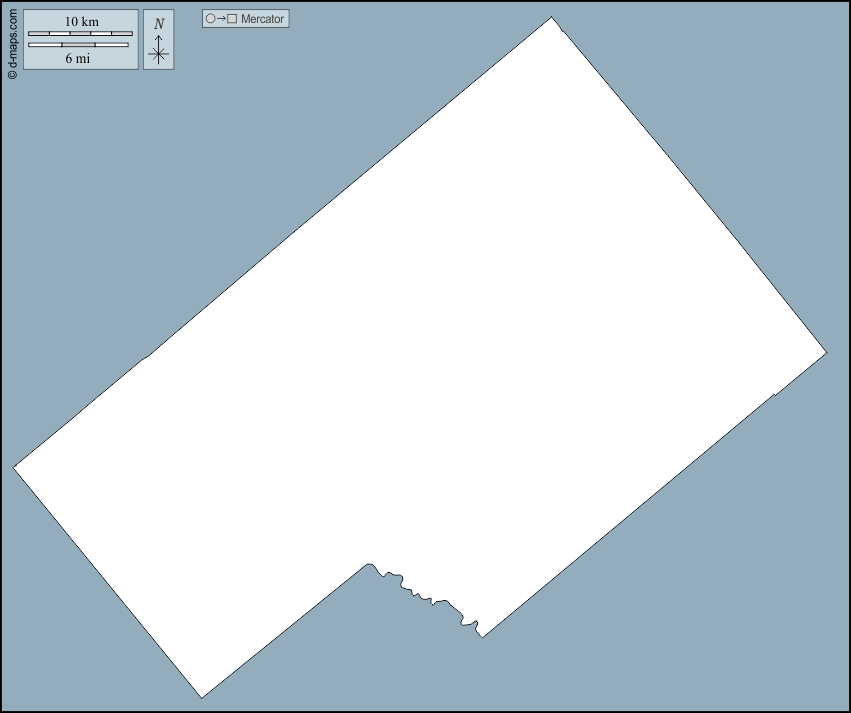Click the mile scale bar
The width and height of the screenshot is (851, 713).
click(78, 45)
